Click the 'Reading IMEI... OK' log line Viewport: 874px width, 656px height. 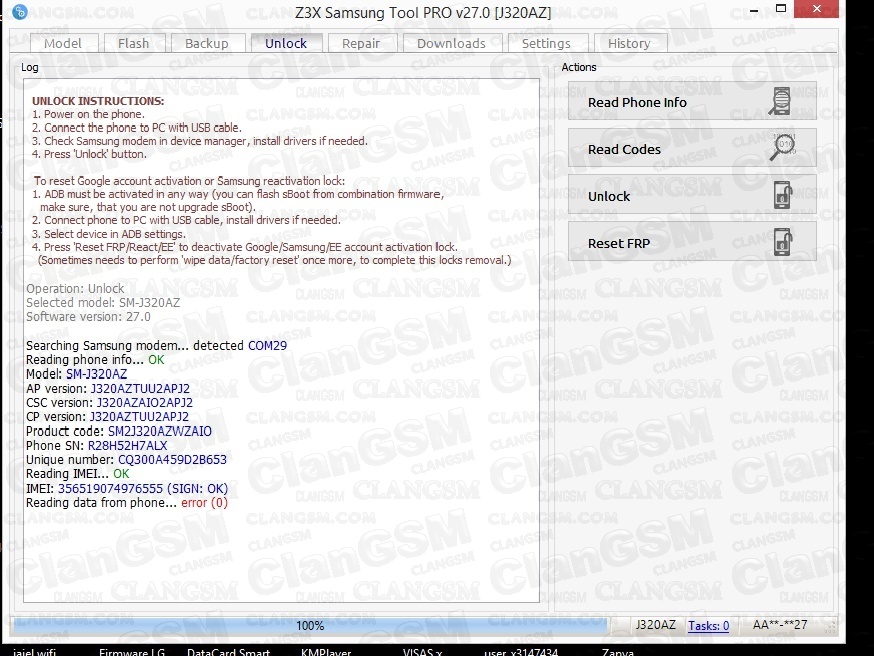pos(77,474)
